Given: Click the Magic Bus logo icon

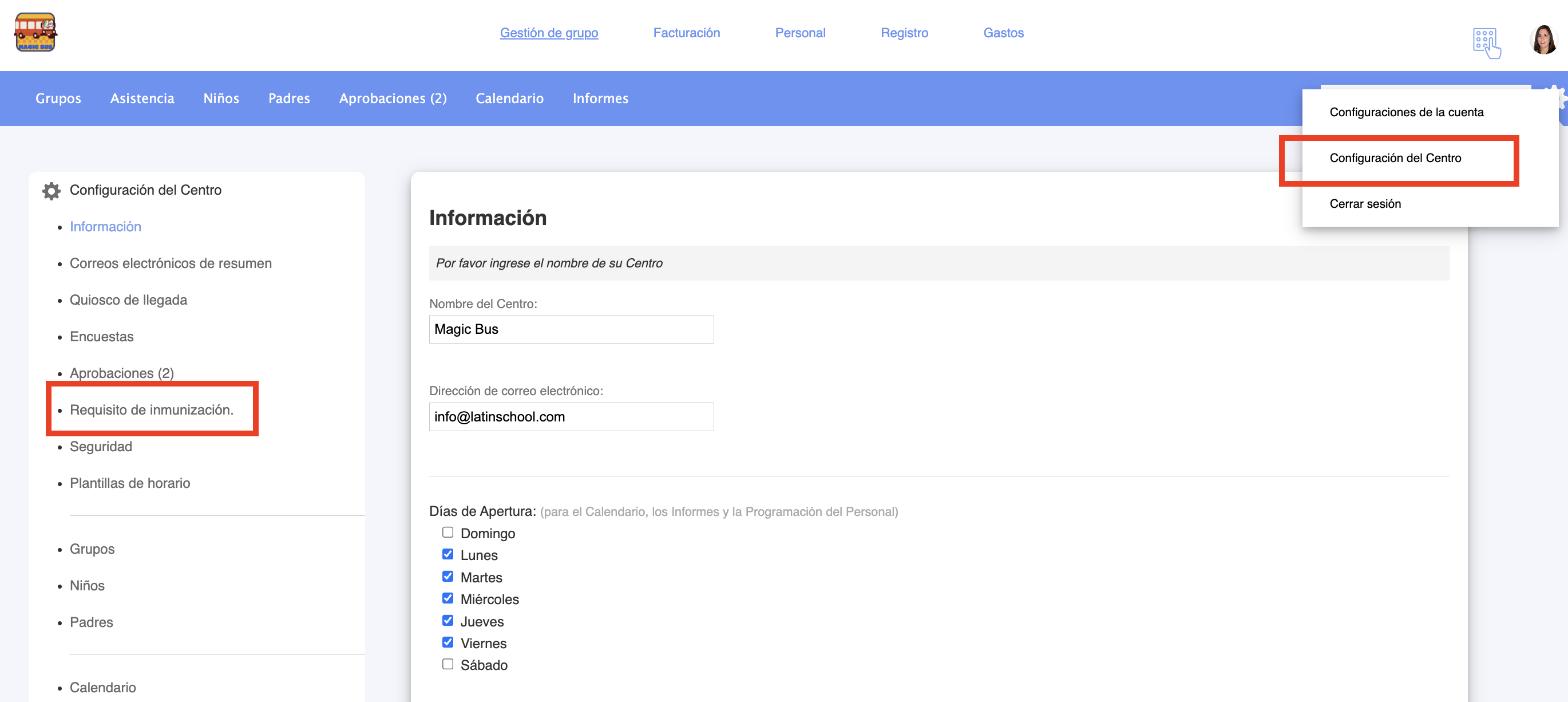Looking at the screenshot, I should [x=35, y=33].
